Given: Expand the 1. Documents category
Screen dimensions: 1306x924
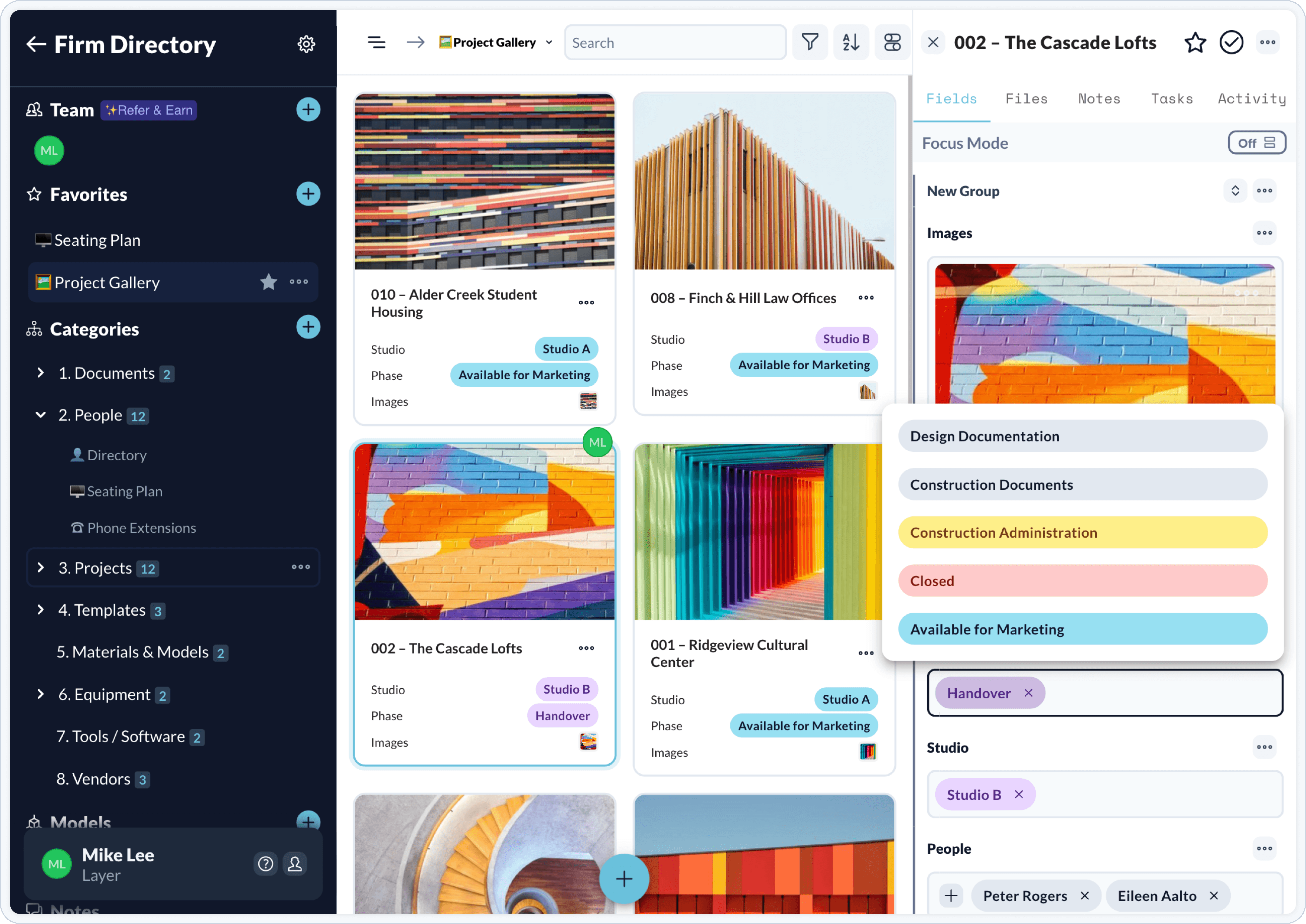Looking at the screenshot, I should (41, 373).
